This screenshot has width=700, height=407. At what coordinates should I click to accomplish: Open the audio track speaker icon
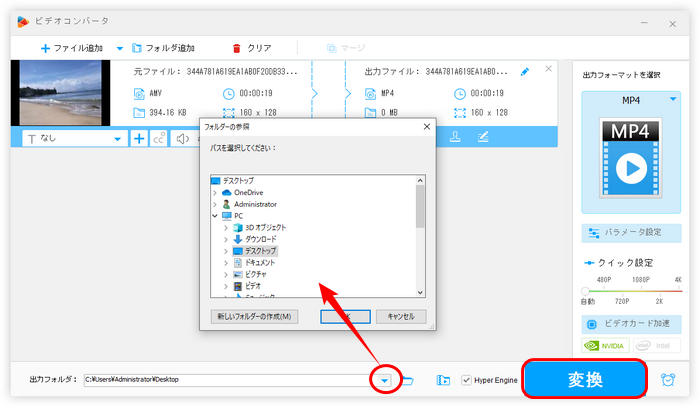tap(182, 139)
